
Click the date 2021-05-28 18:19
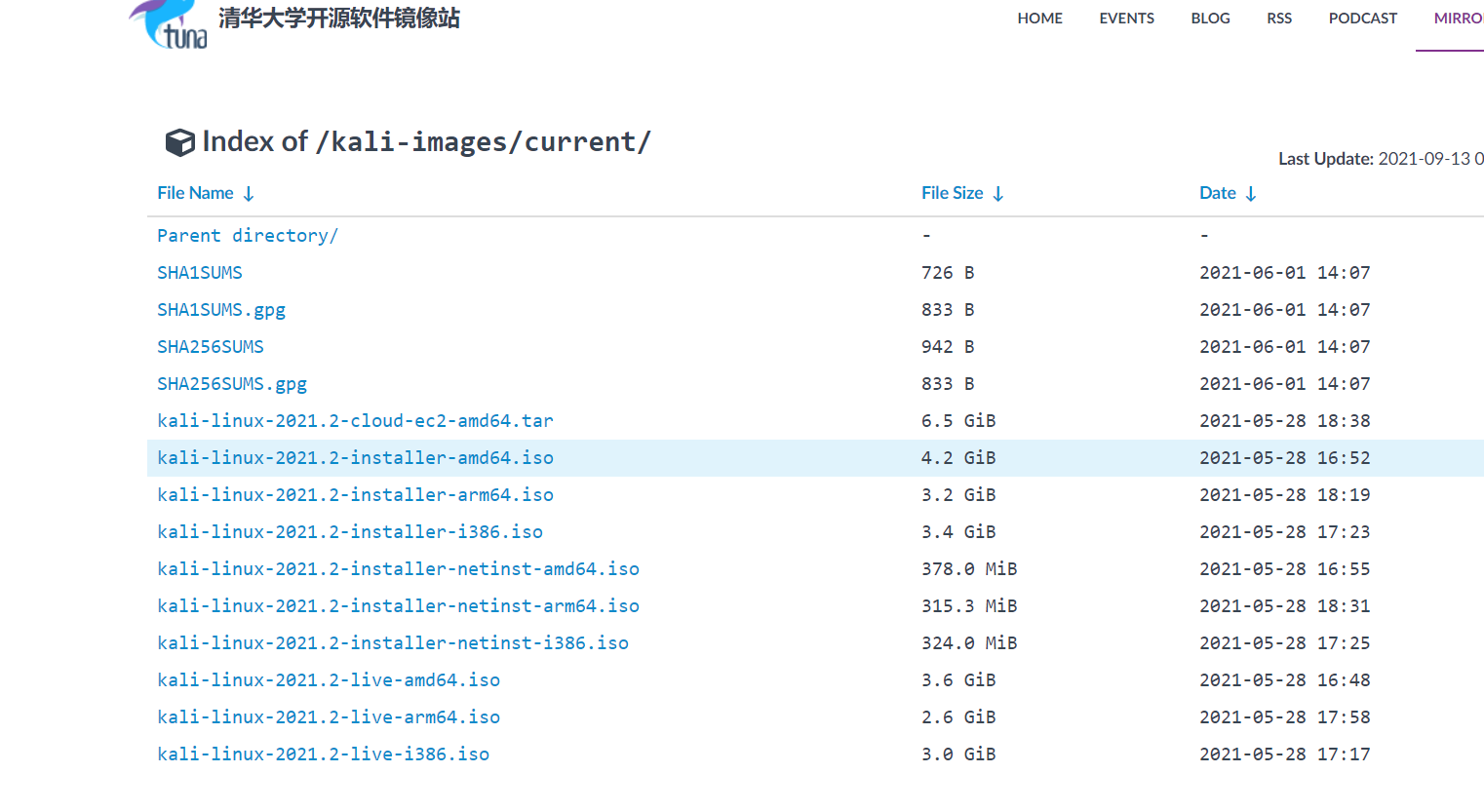click(1285, 495)
